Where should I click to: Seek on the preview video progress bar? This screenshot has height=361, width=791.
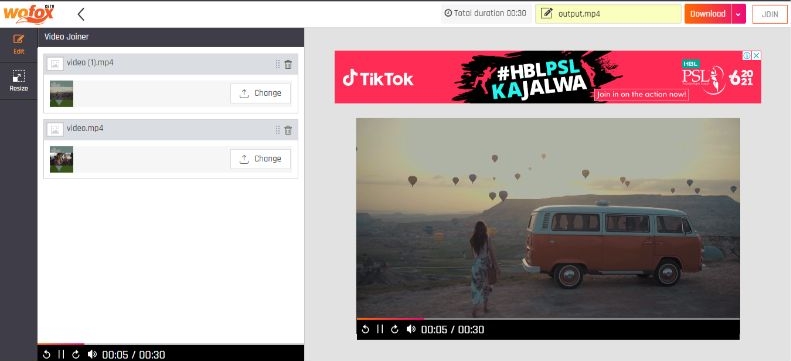click(x=548, y=319)
